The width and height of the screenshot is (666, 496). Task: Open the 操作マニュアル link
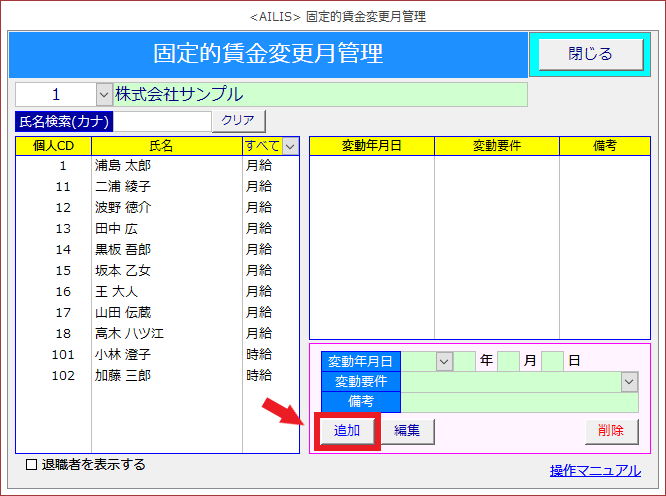(595, 470)
